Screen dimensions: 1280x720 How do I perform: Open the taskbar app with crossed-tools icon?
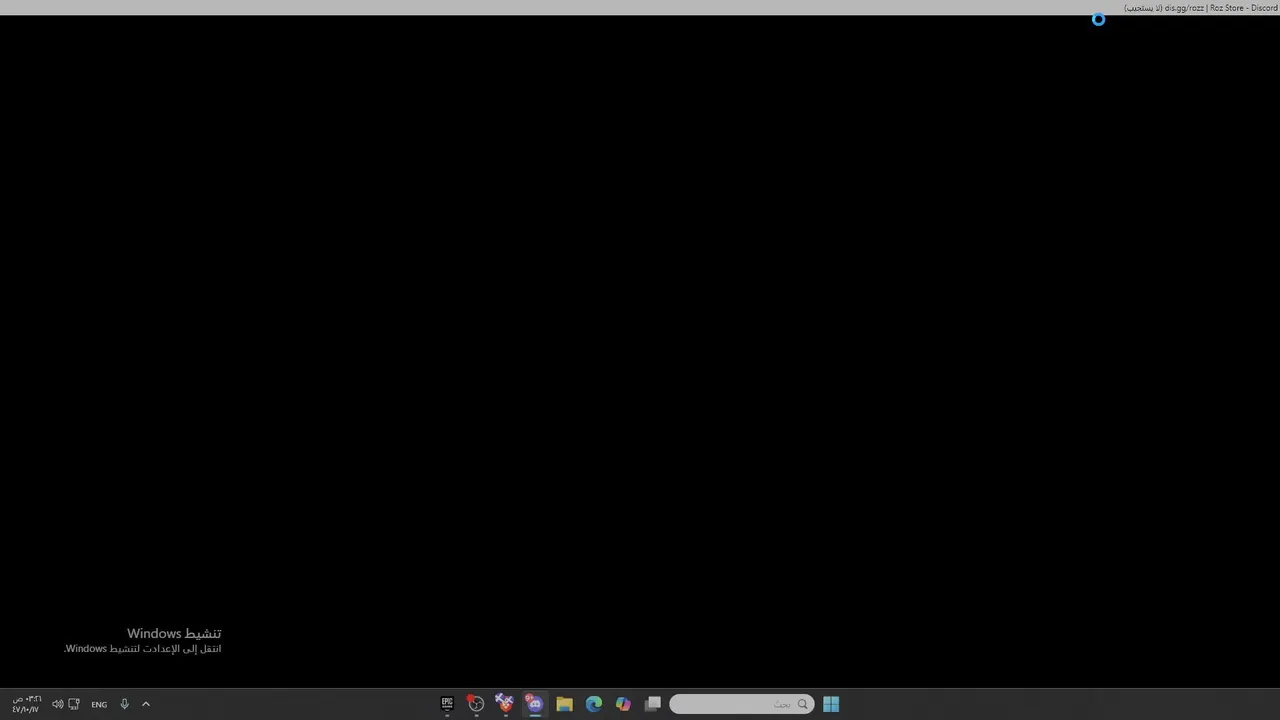(x=505, y=704)
